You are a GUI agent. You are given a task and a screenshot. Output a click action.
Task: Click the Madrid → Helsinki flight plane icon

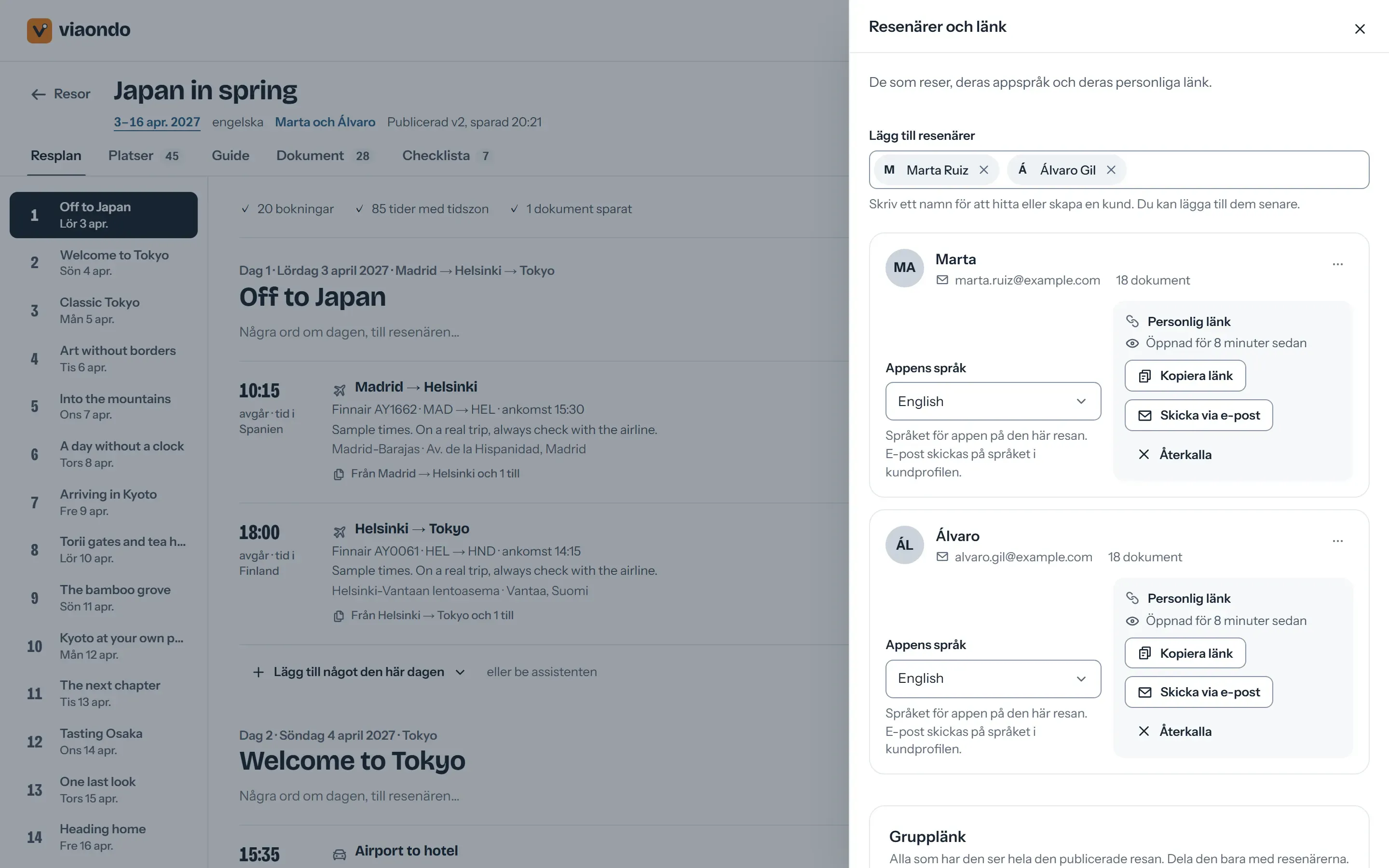339,390
